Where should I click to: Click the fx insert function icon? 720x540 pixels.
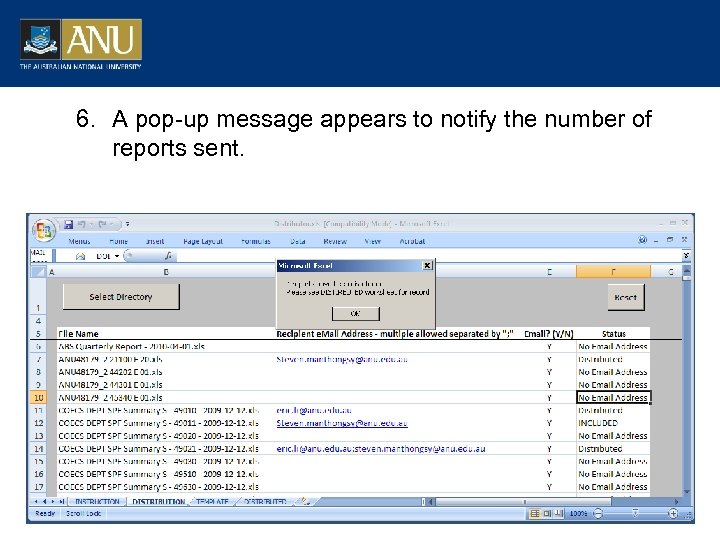pos(169,256)
